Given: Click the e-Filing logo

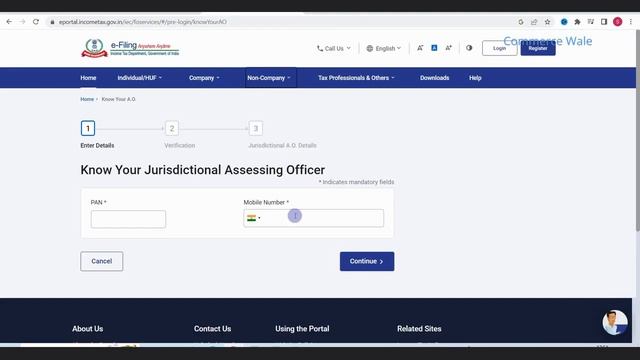Looking at the screenshot, I should pos(130,48).
